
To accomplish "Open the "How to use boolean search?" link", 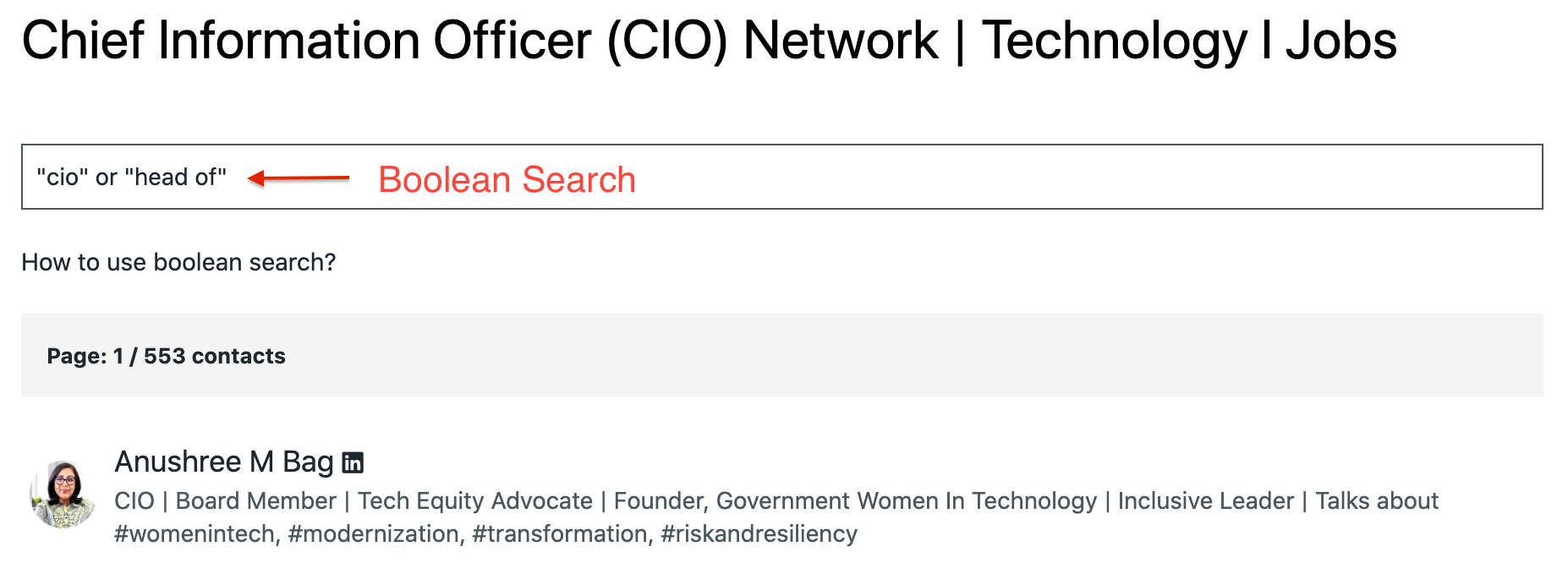I will tap(178, 263).
